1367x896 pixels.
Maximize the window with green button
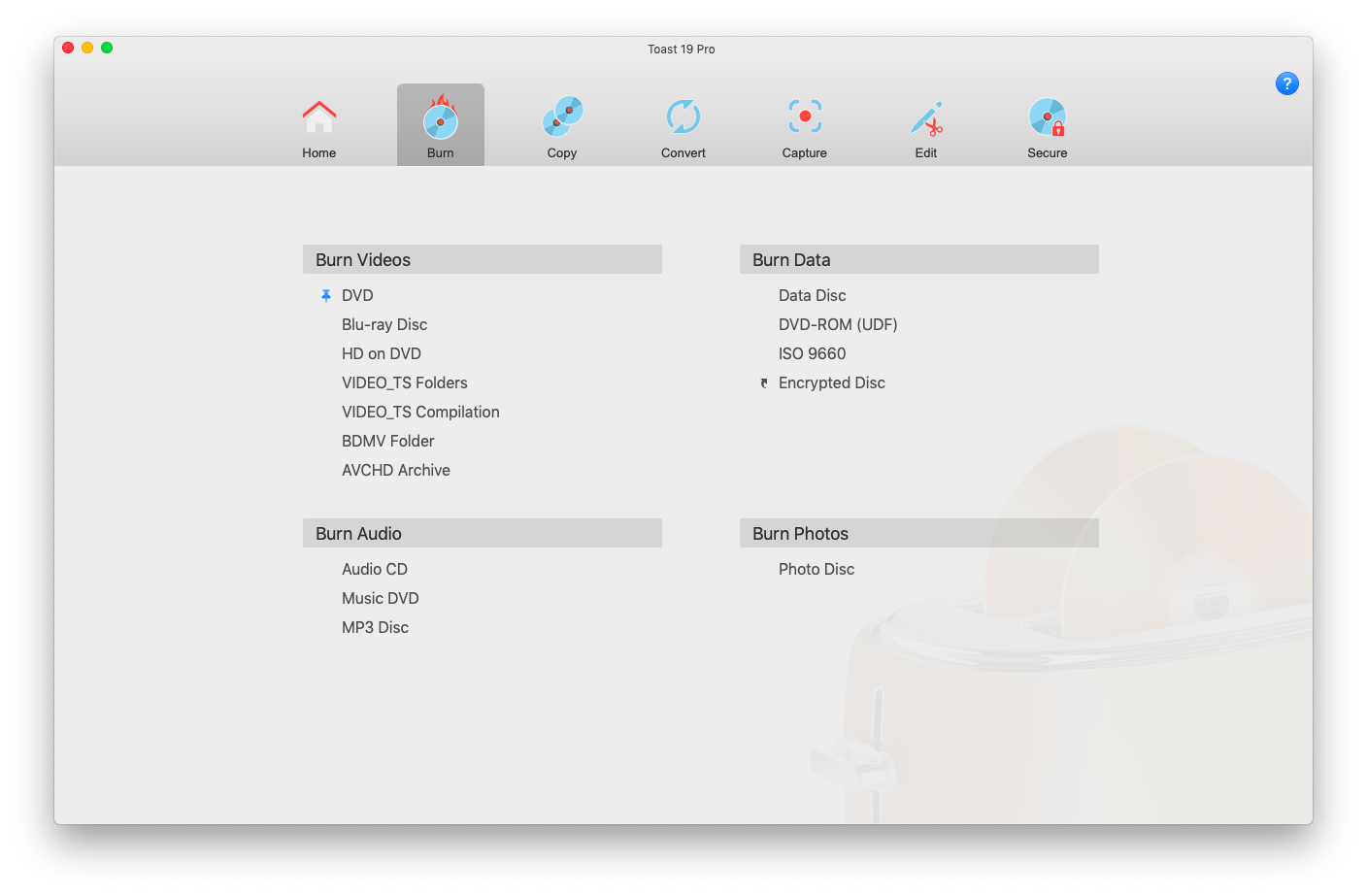pyautogui.click(x=107, y=48)
